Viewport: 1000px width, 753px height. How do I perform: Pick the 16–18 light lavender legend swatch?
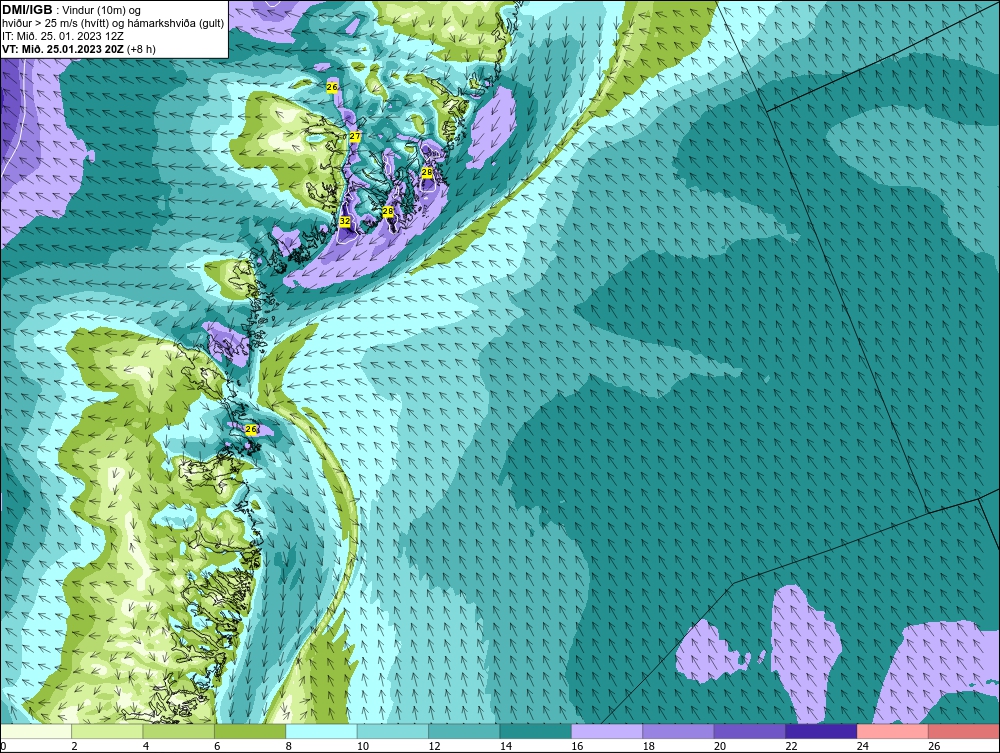click(607, 731)
